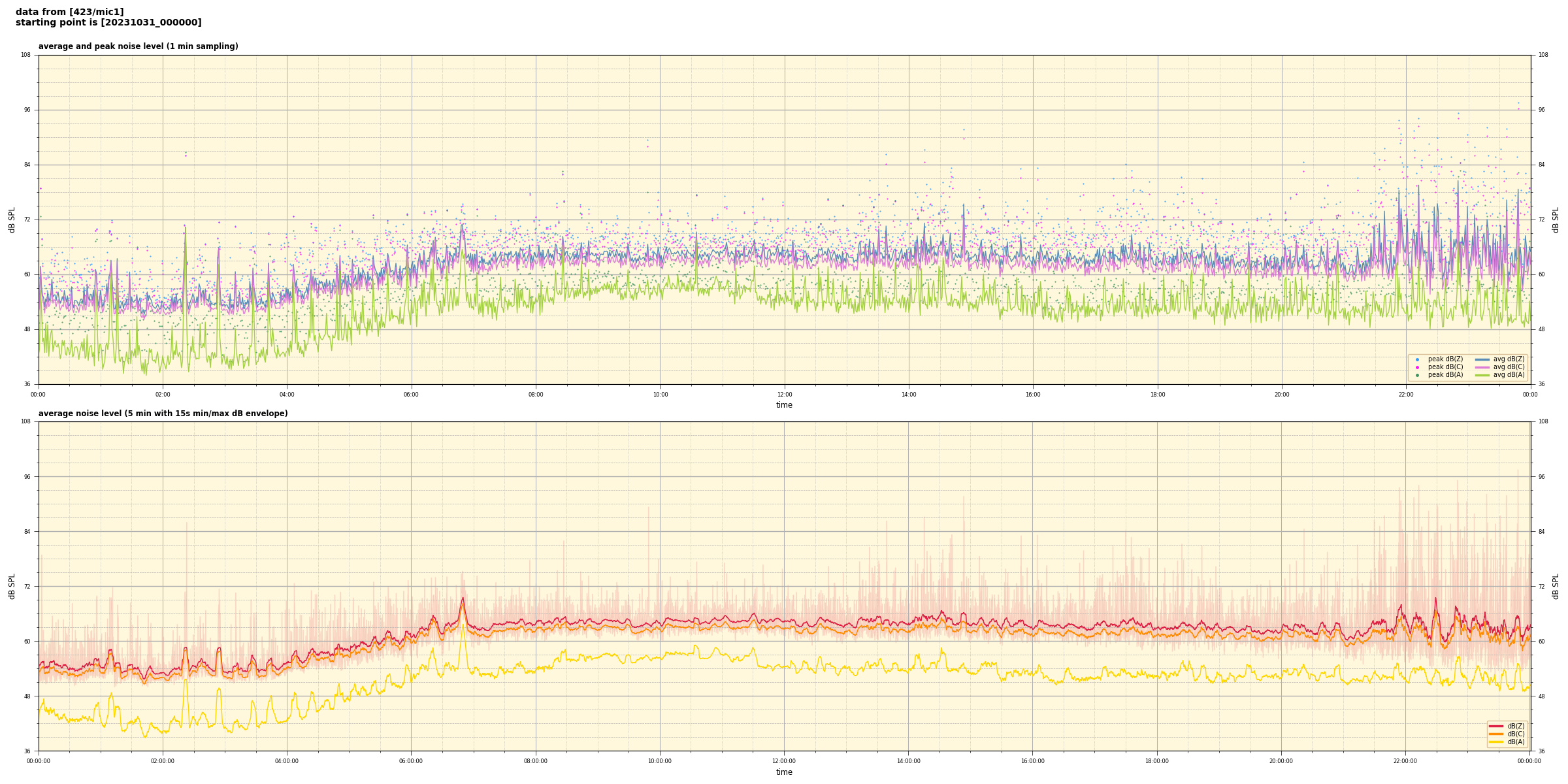Click the '18:00:00' tick label on bottom chart
The width and height of the screenshot is (1568, 784).
tap(1157, 761)
